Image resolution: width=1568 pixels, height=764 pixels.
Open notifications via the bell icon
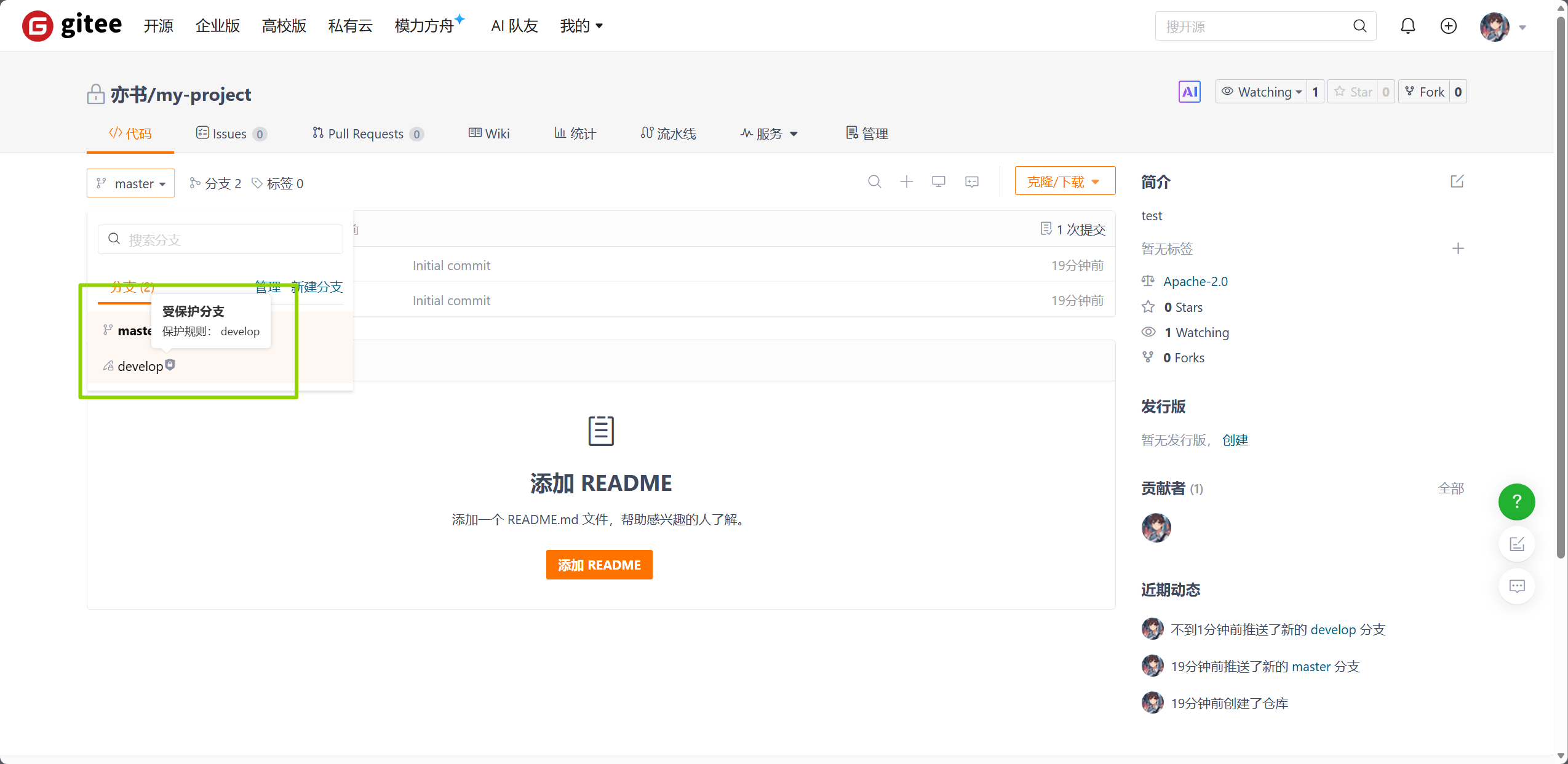[x=1407, y=26]
